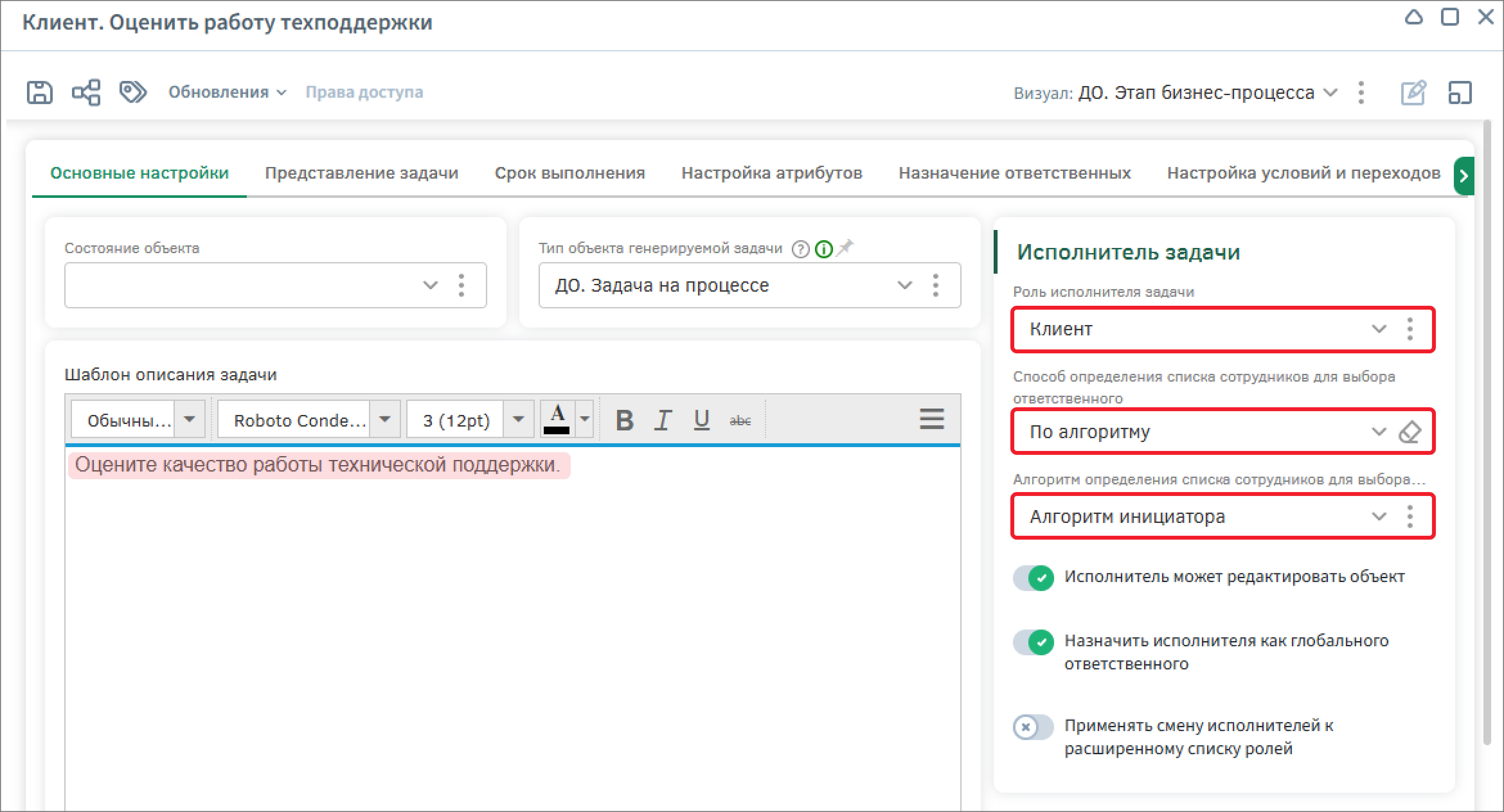
Task: Click the three-dot menu next to Визуал
Action: [1361, 93]
